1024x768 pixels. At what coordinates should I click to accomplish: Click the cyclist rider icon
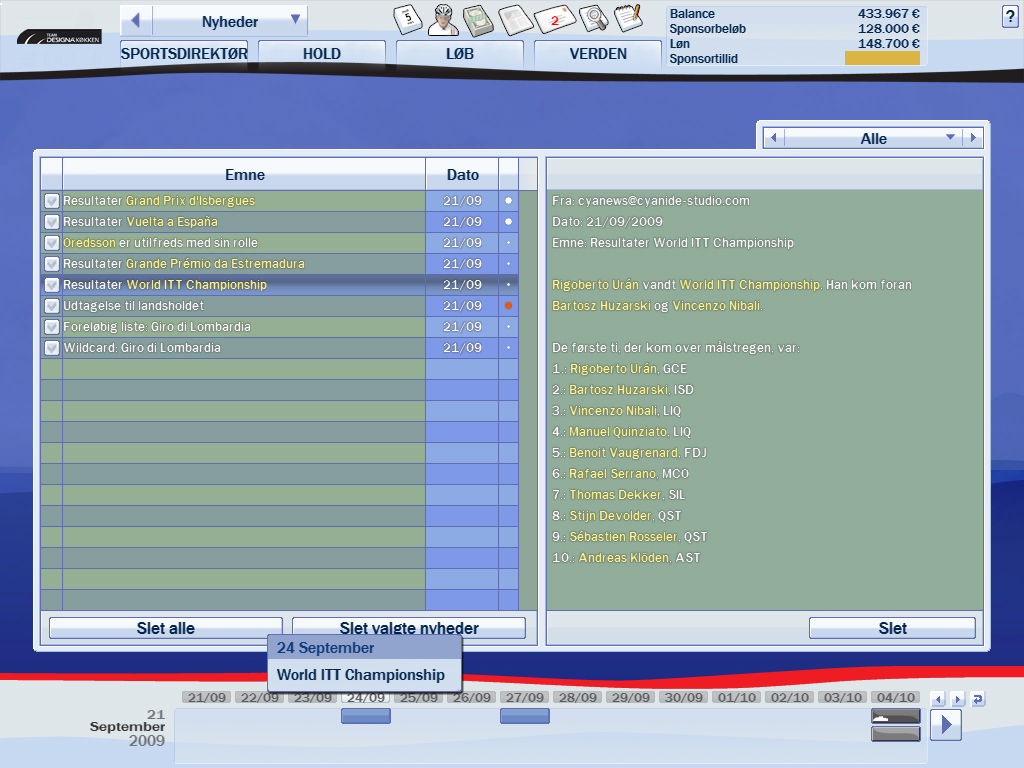[x=444, y=18]
